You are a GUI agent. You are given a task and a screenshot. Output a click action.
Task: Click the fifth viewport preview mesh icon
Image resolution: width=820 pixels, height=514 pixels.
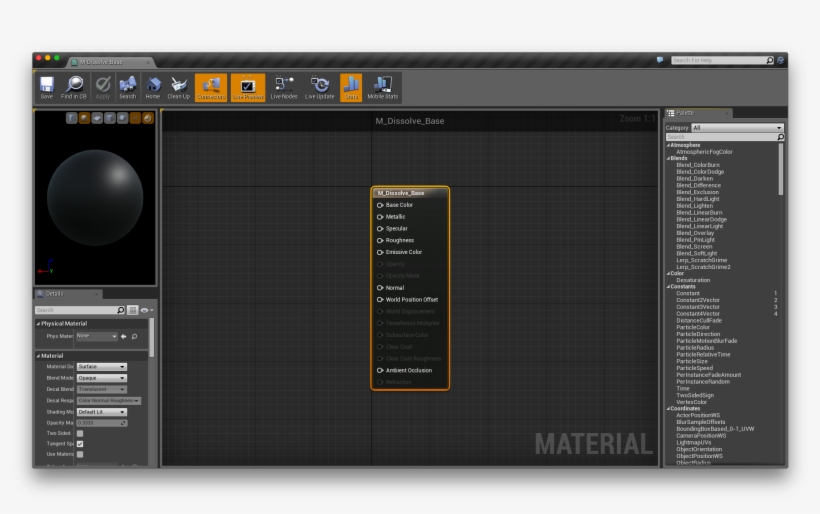click(122, 118)
